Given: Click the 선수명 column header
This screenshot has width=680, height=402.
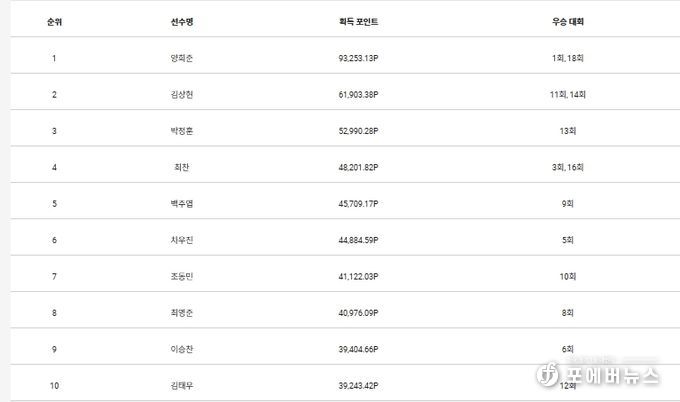Looking at the screenshot, I should (x=182, y=22).
